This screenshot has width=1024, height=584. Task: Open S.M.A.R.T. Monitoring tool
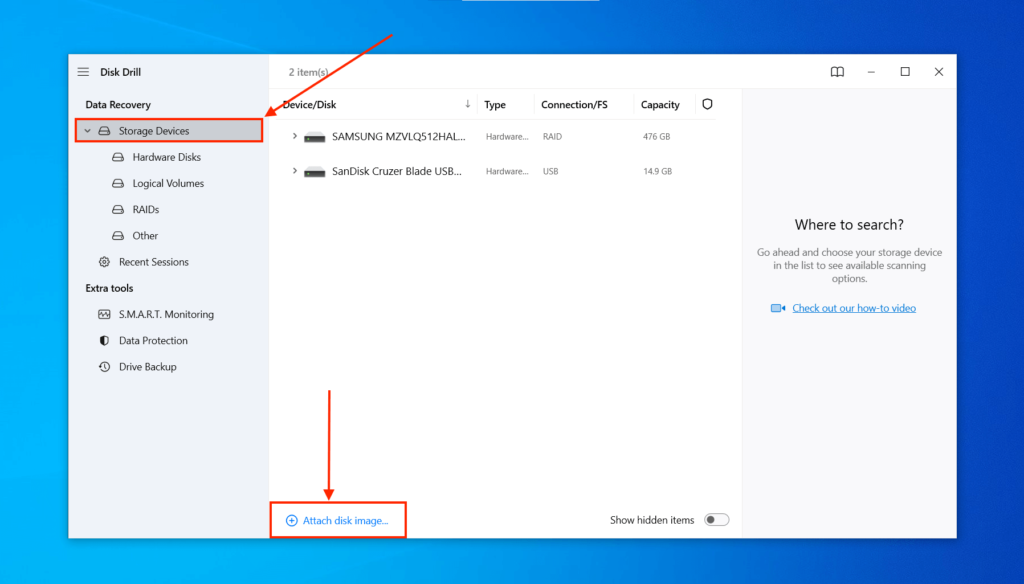click(x=166, y=314)
